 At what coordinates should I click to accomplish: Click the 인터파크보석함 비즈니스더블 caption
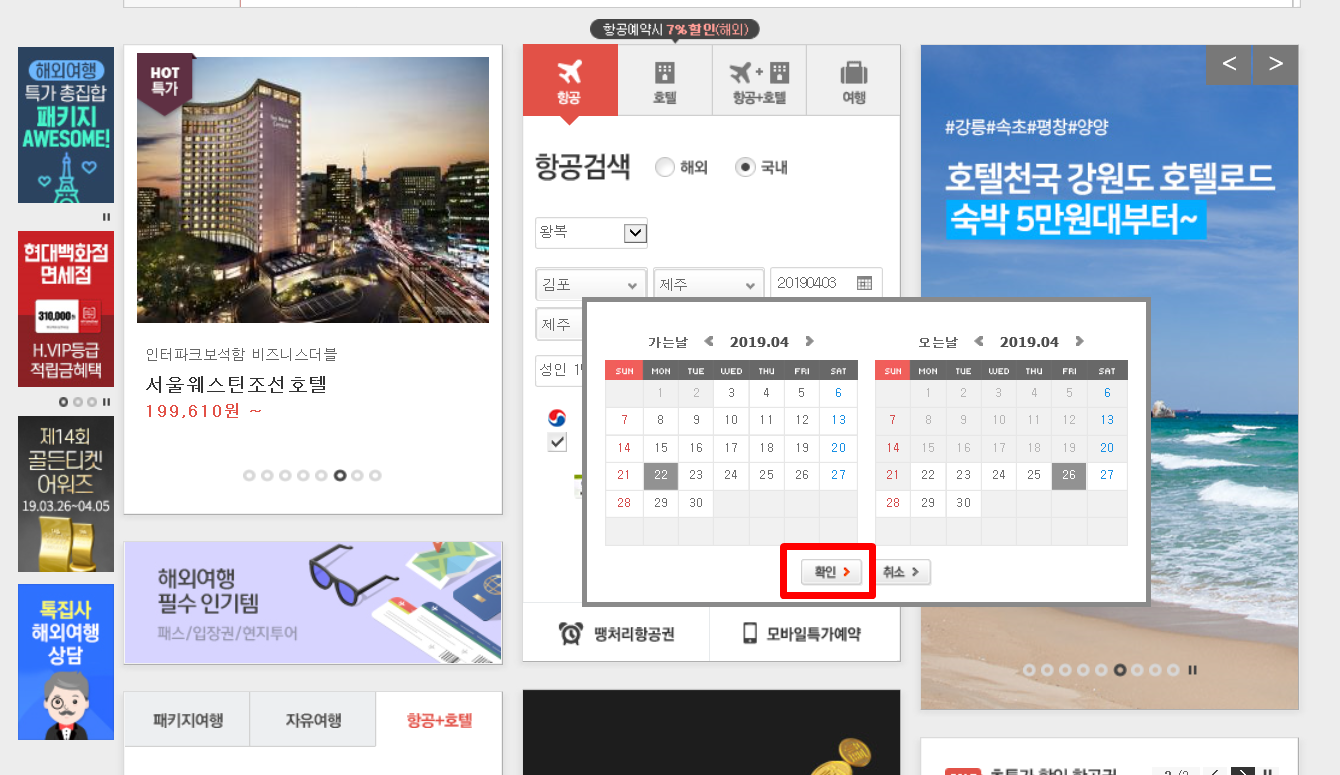[x=241, y=354]
